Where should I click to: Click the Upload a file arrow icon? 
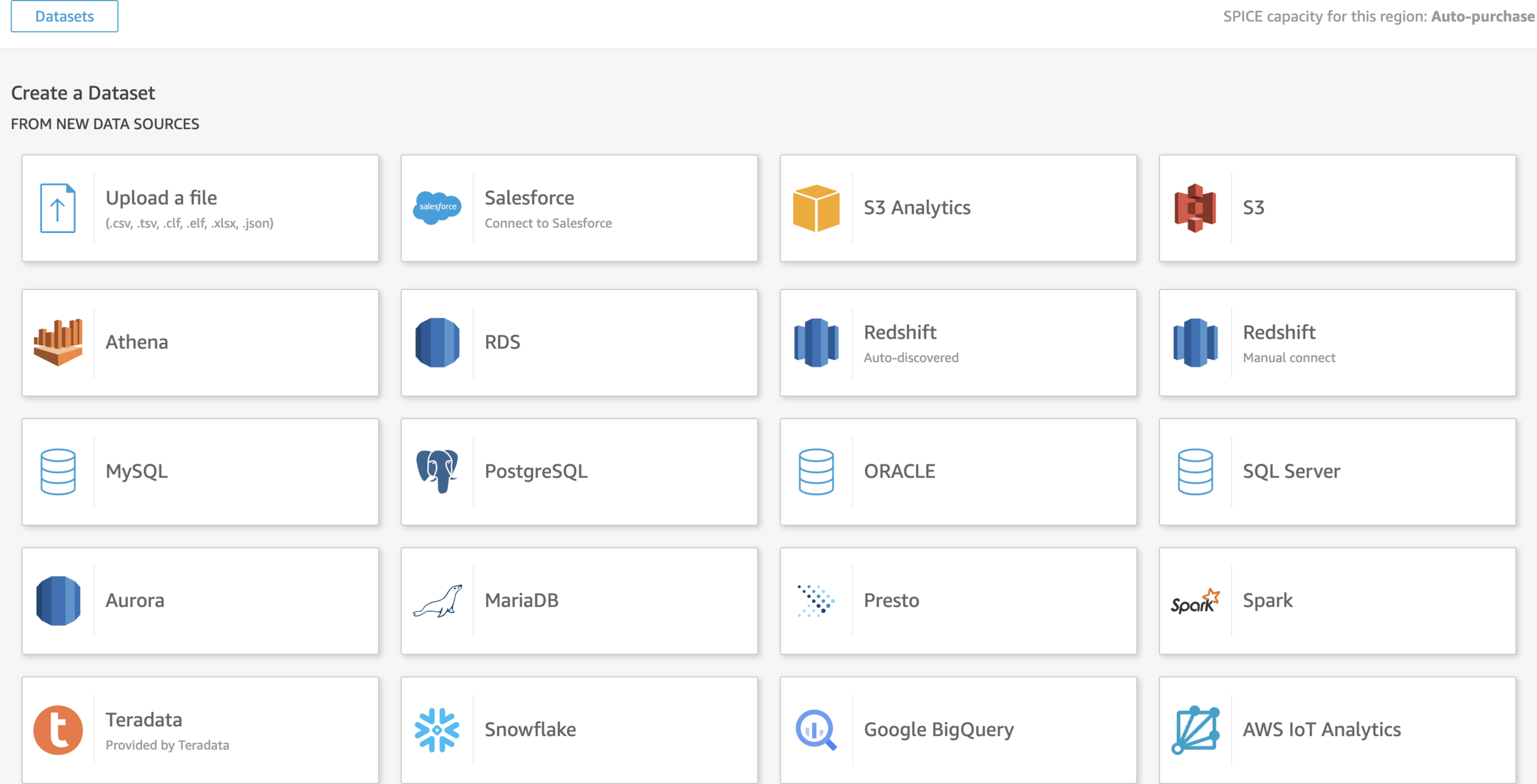point(58,208)
